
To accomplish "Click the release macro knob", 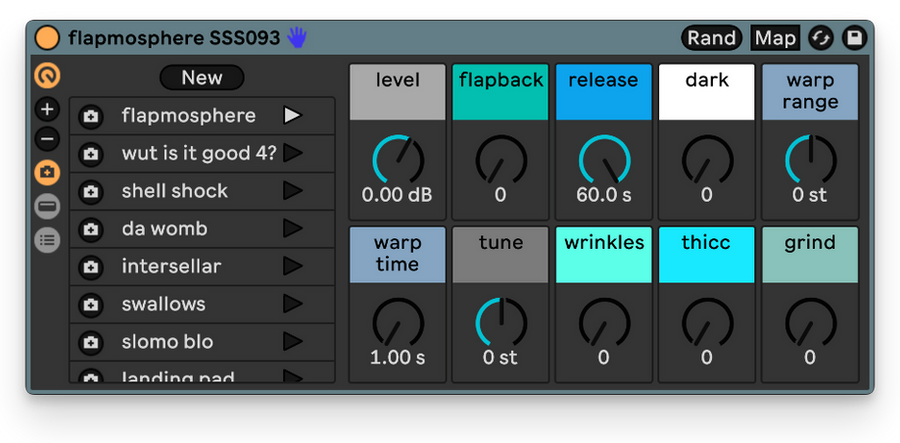I will 604,160.
